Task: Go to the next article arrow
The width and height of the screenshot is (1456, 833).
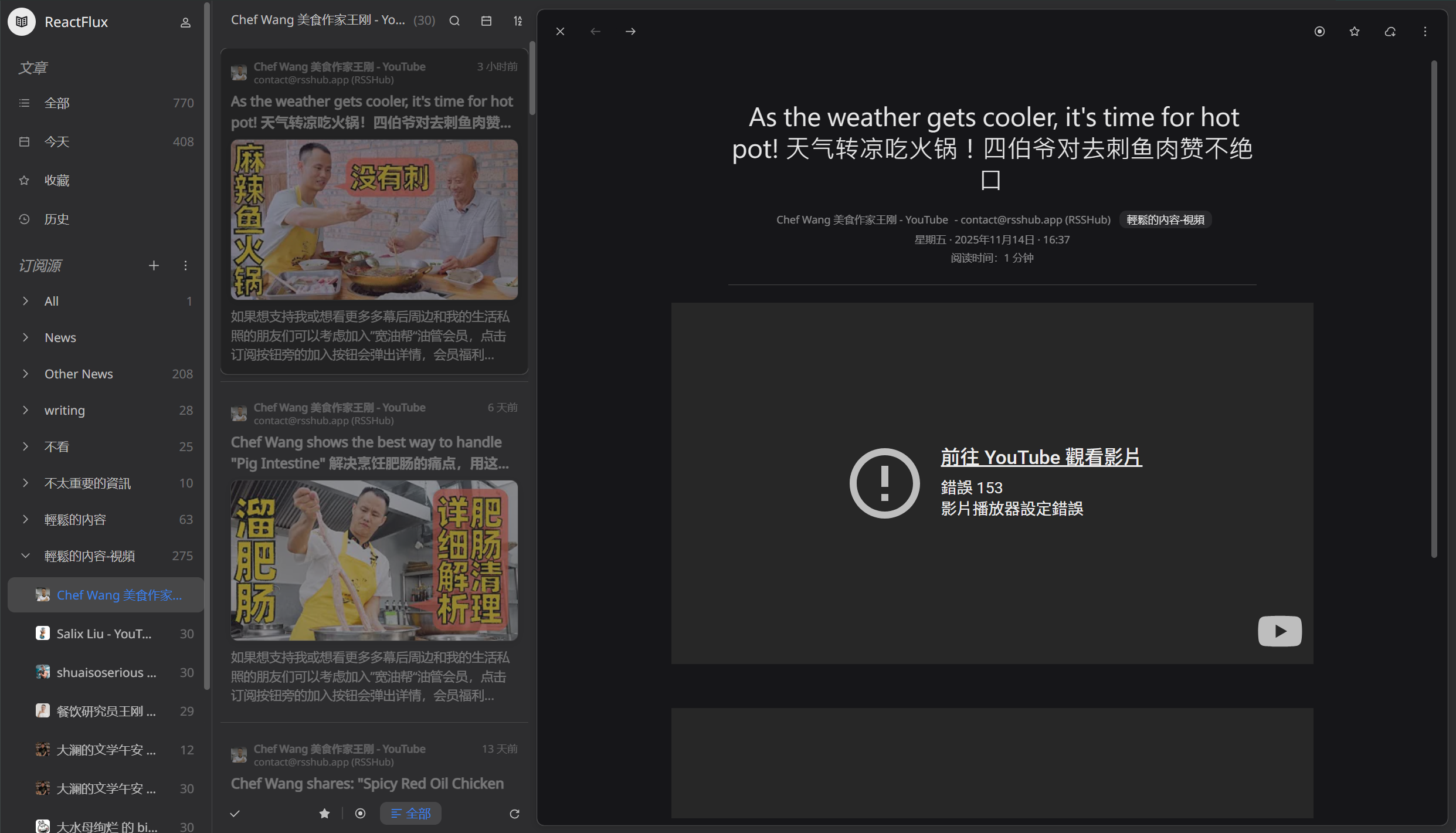Action: pos(630,32)
